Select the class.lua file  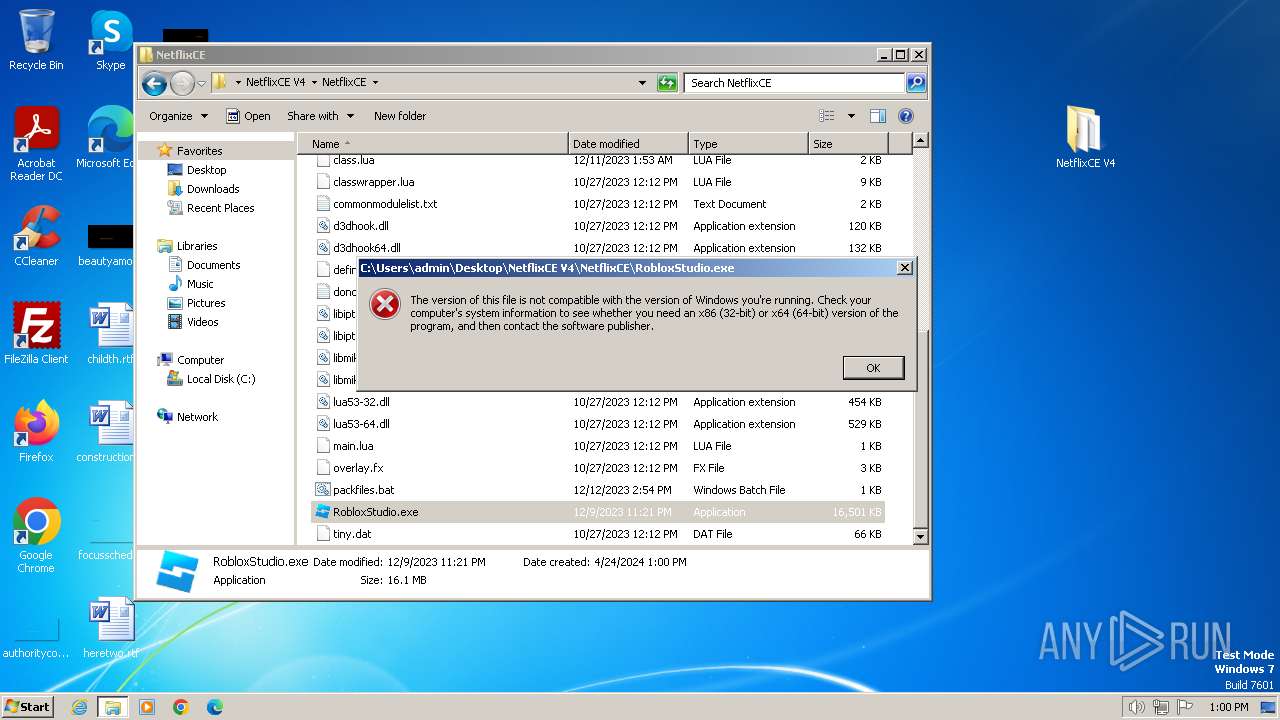tap(598, 160)
